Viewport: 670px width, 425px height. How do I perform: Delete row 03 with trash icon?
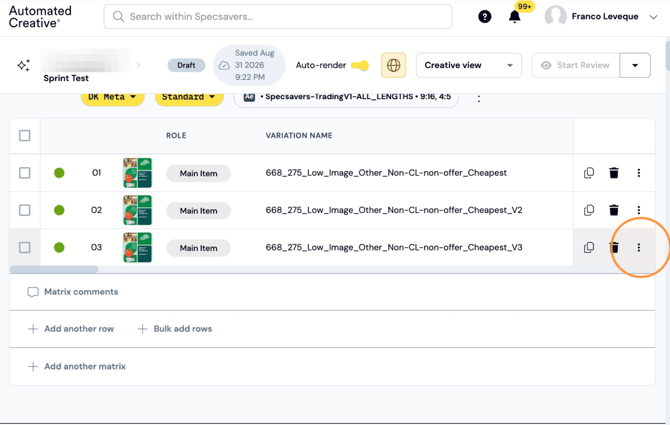[x=614, y=247]
